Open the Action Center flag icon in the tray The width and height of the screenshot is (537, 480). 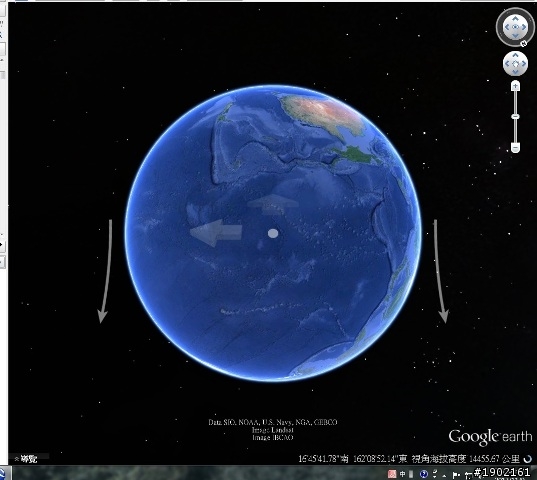click(x=456, y=475)
